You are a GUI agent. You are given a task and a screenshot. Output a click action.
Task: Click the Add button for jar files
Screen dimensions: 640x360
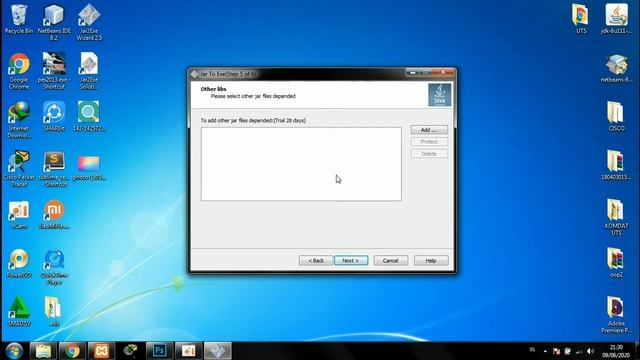pyautogui.click(x=429, y=130)
